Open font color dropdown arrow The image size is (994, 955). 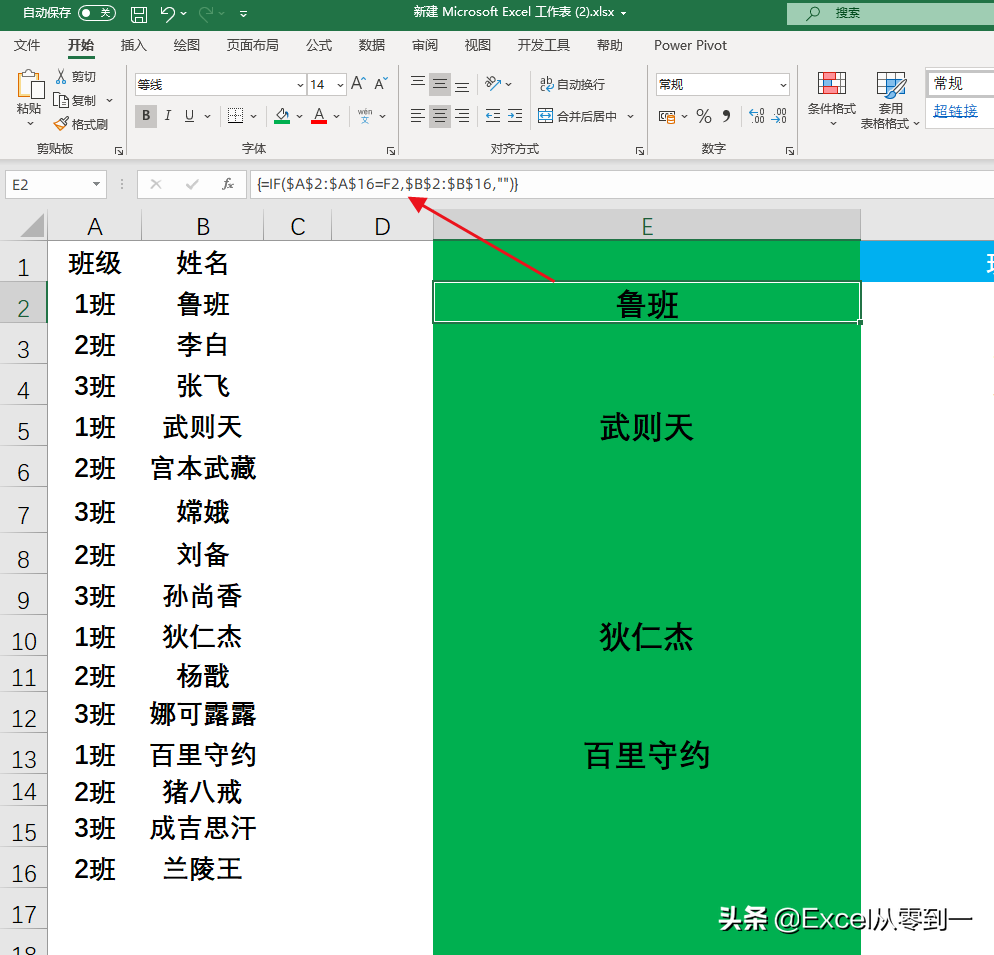tap(337, 117)
